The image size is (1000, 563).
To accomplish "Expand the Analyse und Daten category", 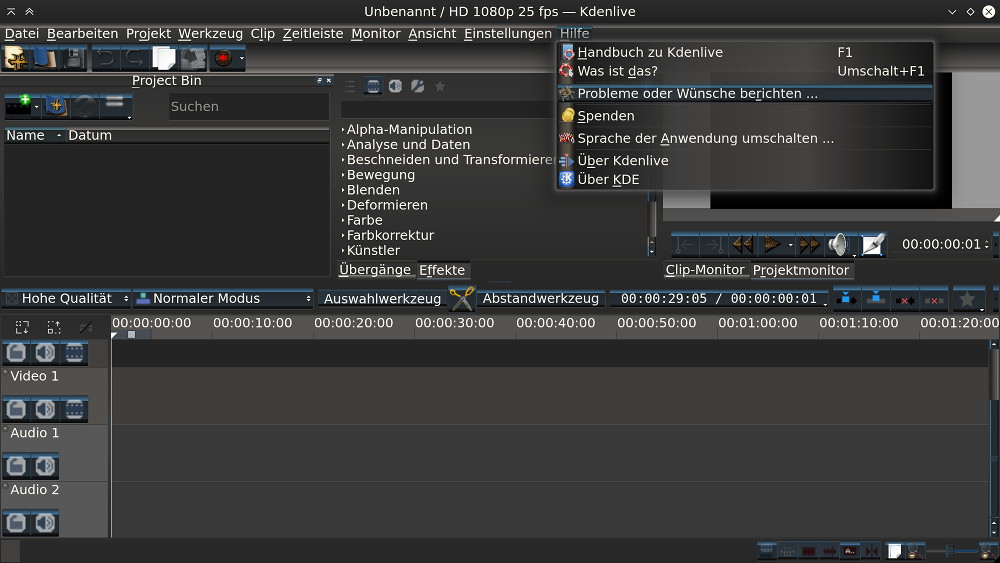I will (343, 145).
